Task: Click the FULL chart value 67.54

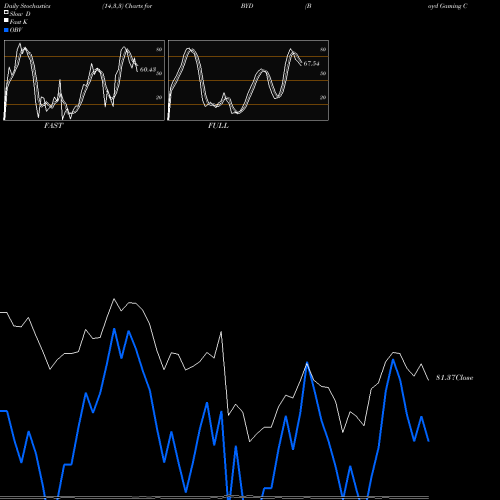Action: click(311, 63)
